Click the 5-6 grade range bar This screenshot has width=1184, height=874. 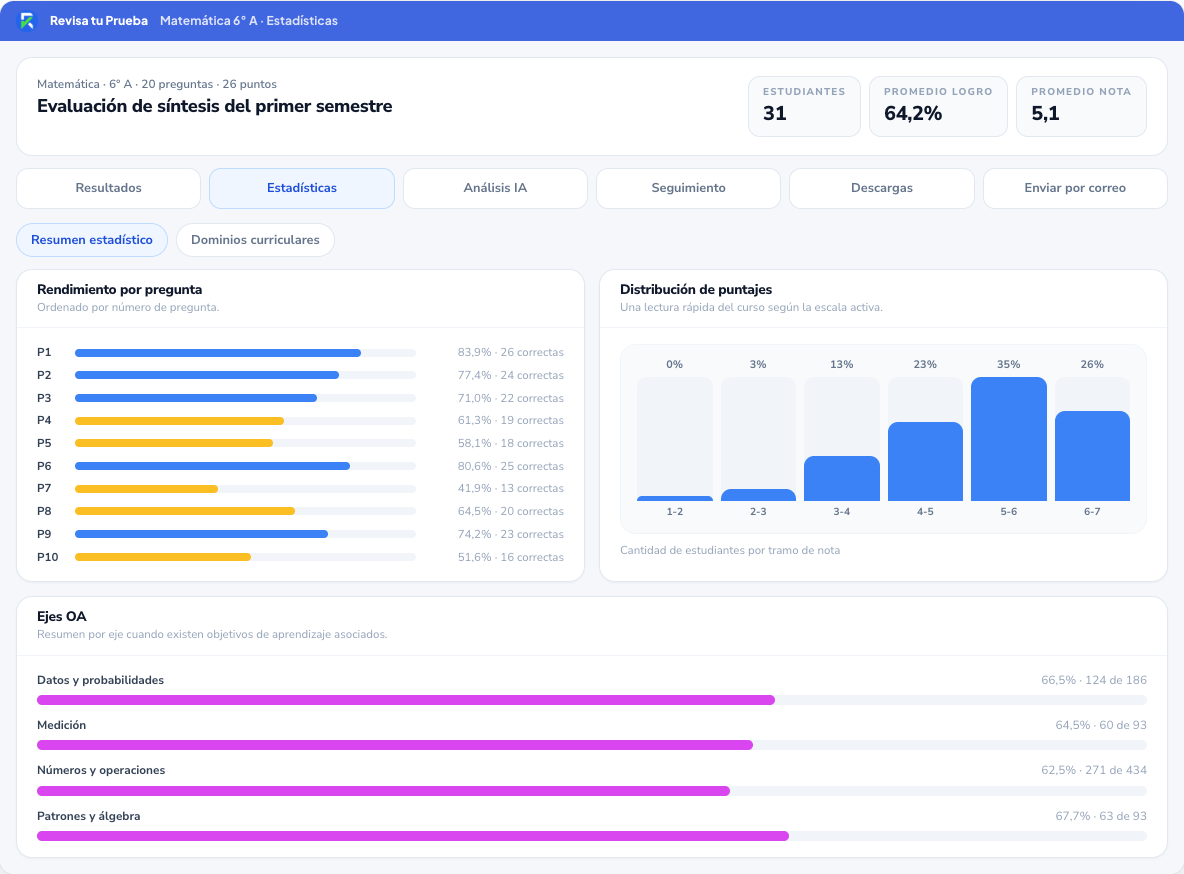pyautogui.click(x=1009, y=439)
